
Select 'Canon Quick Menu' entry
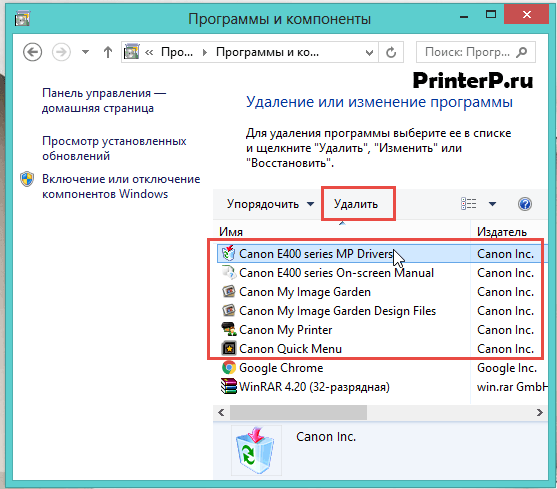coord(290,349)
